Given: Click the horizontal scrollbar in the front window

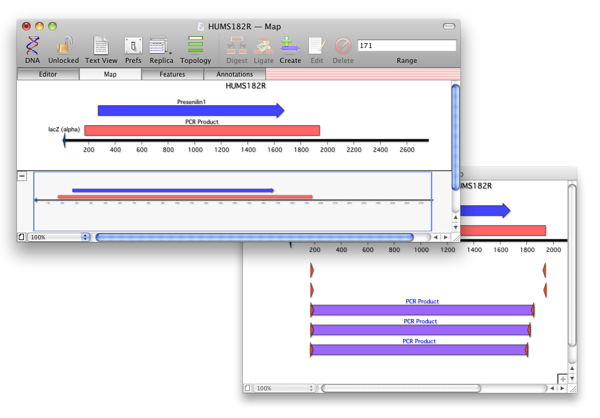Looking at the screenshot, I should click(x=254, y=237).
